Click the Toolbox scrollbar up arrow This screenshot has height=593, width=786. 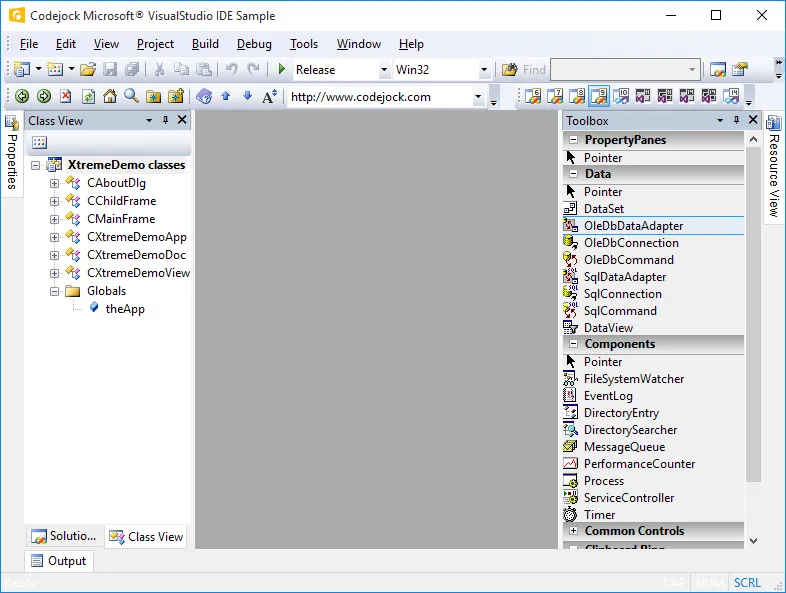(x=753, y=139)
